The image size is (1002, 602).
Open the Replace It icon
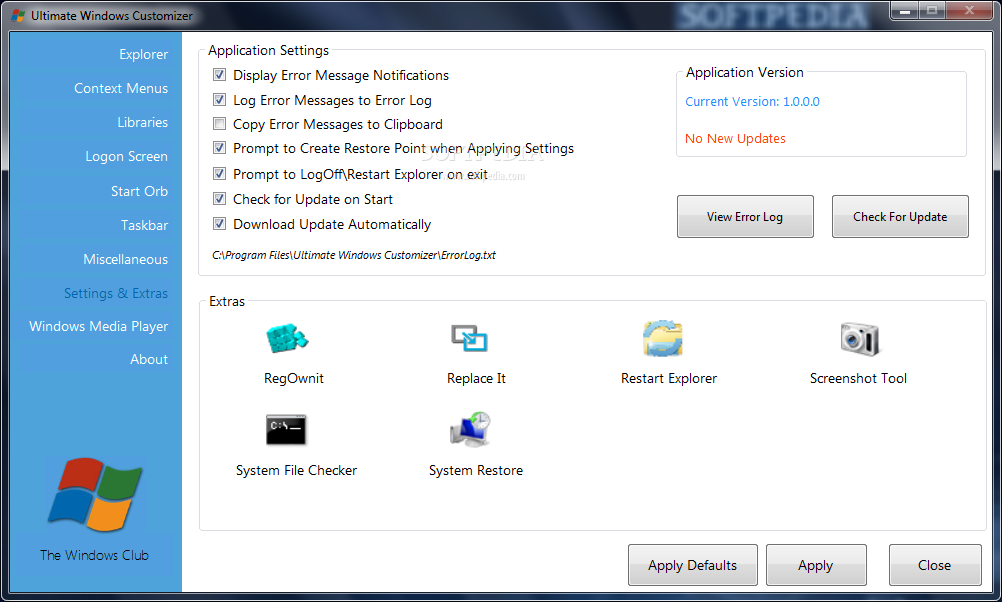pyautogui.click(x=470, y=338)
